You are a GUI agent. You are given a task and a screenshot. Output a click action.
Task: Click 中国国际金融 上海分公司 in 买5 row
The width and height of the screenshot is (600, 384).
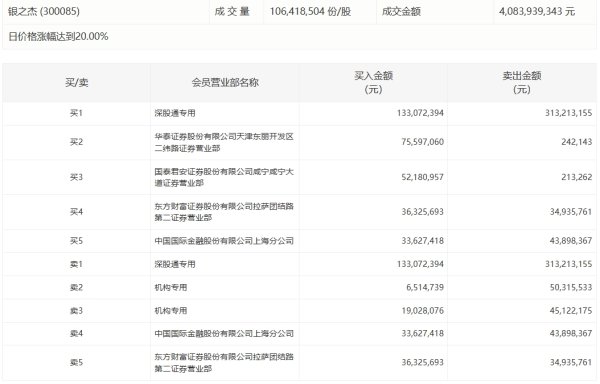(x=224, y=241)
